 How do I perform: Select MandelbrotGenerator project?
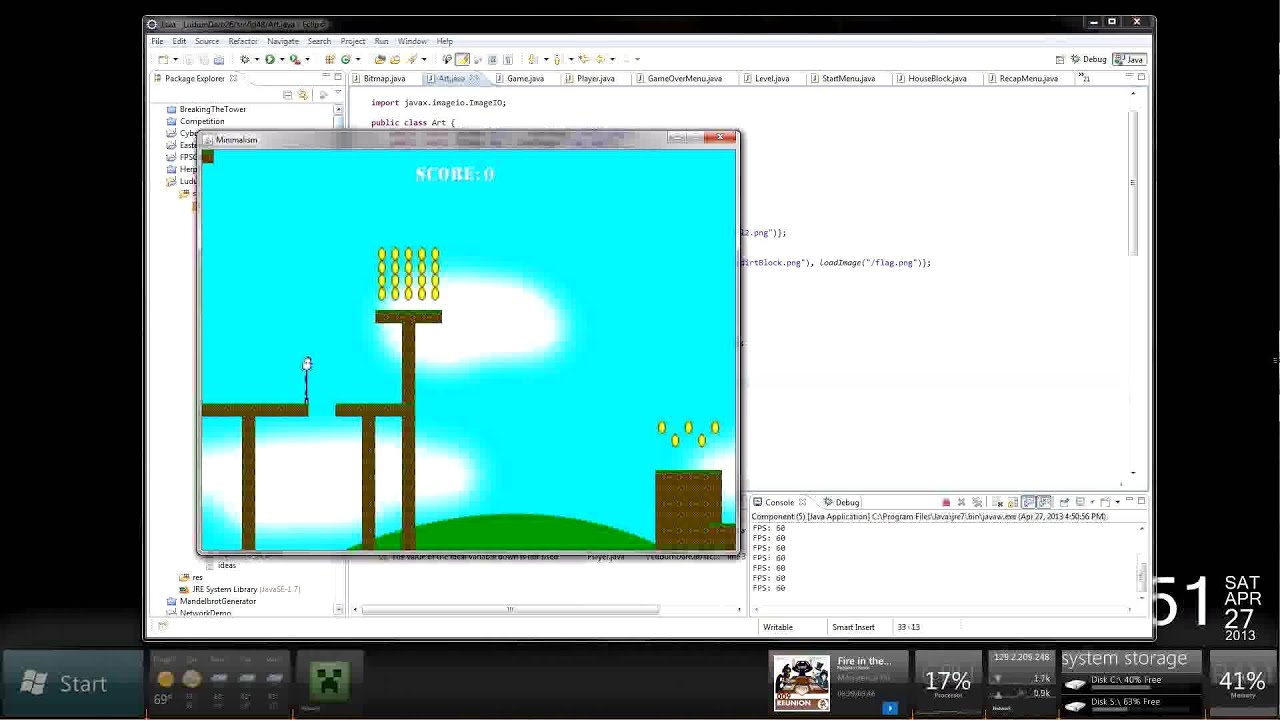click(x=217, y=601)
